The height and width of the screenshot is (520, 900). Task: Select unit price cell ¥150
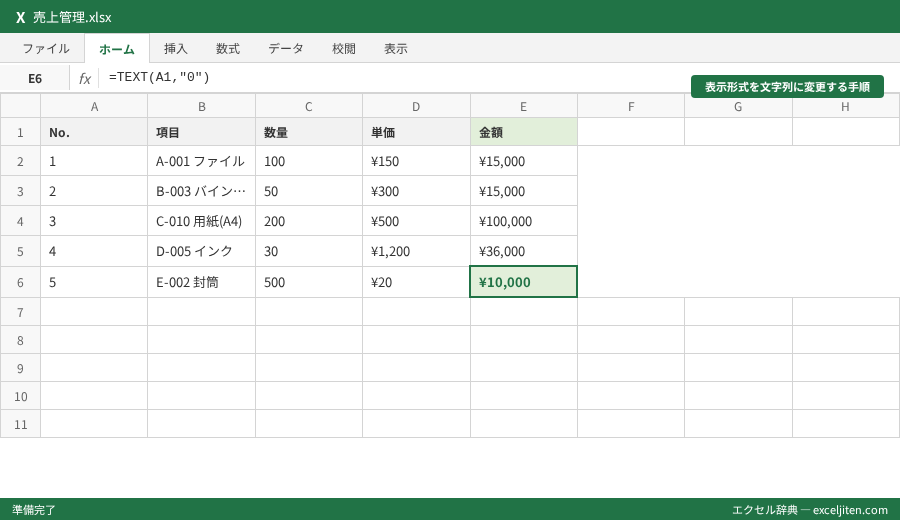[x=416, y=161]
